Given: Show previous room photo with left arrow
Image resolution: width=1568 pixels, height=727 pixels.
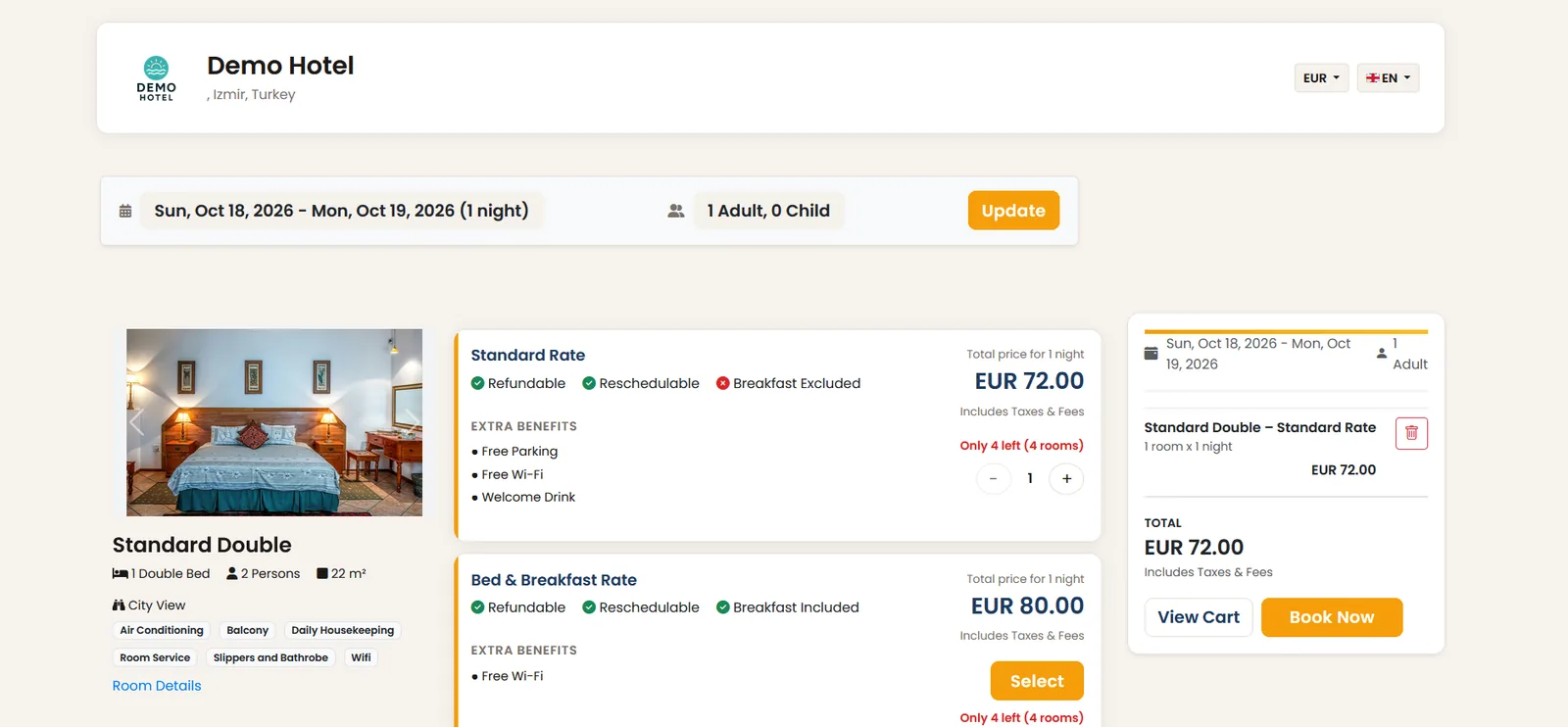Looking at the screenshot, I should tap(137, 422).
